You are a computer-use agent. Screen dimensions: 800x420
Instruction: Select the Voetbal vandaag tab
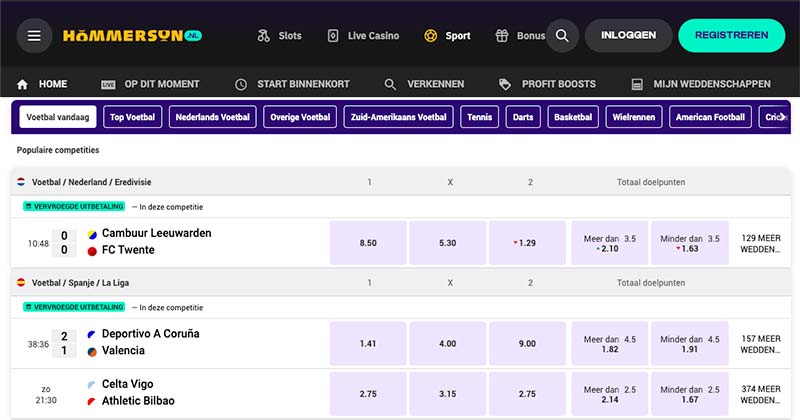click(x=58, y=117)
